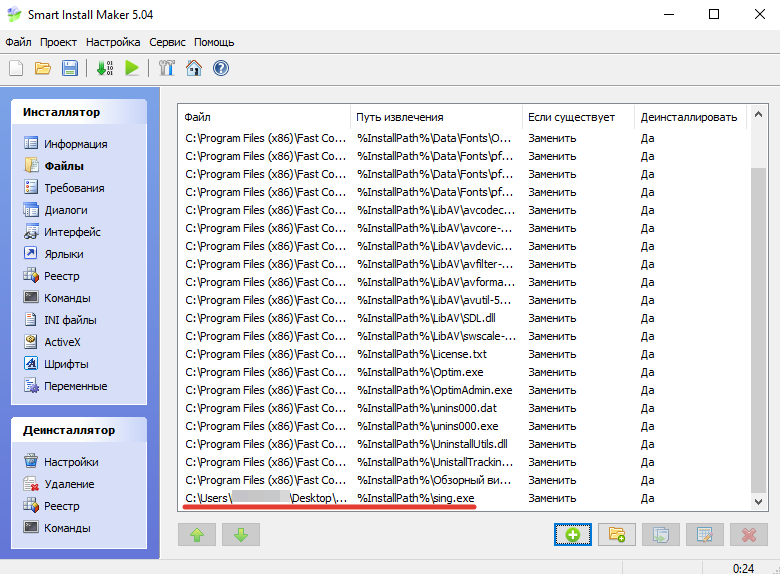780x574 pixels.
Task: Open the Шрифты fonts section
Action: [x=56, y=364]
